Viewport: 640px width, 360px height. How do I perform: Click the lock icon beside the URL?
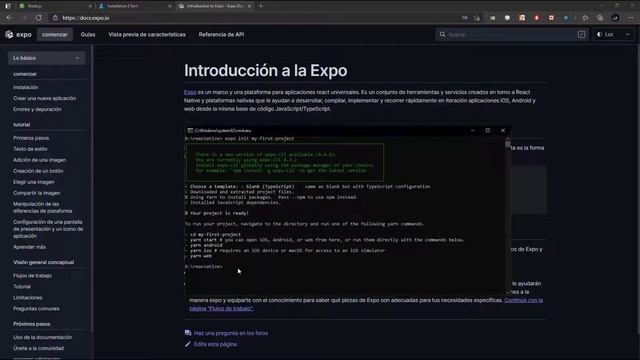55,18
